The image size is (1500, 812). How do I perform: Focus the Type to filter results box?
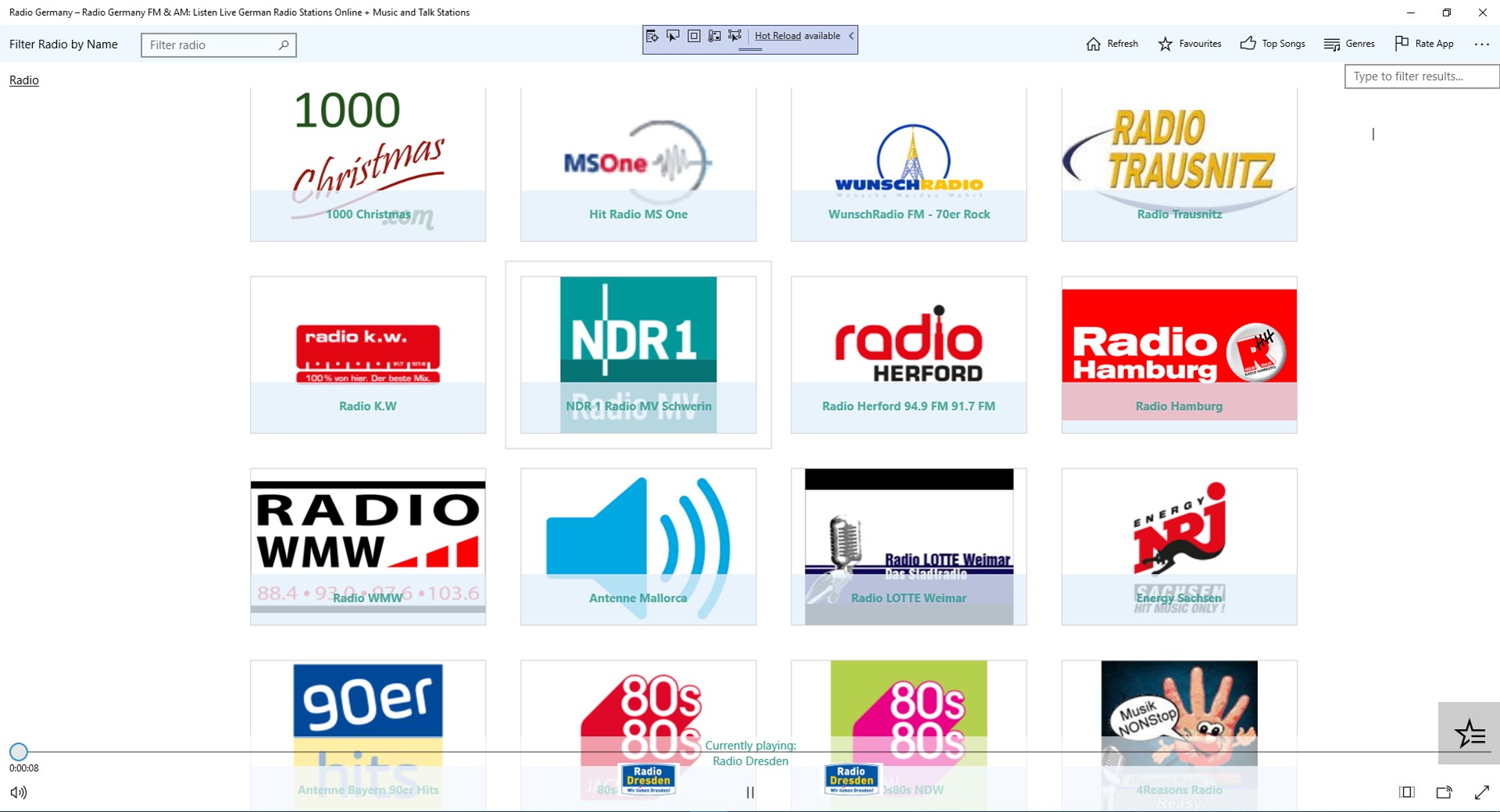1421,77
